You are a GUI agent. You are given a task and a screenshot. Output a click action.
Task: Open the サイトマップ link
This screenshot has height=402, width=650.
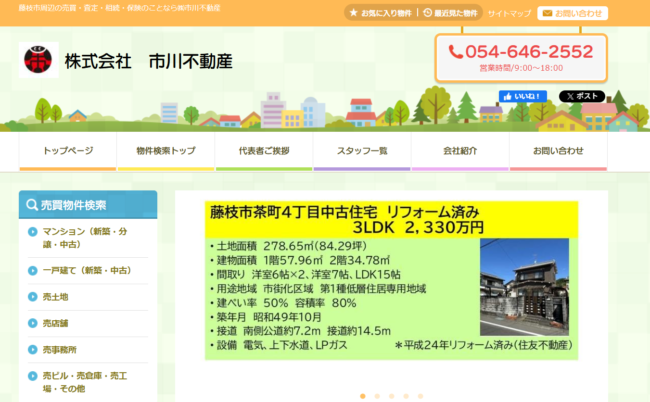coord(509,13)
